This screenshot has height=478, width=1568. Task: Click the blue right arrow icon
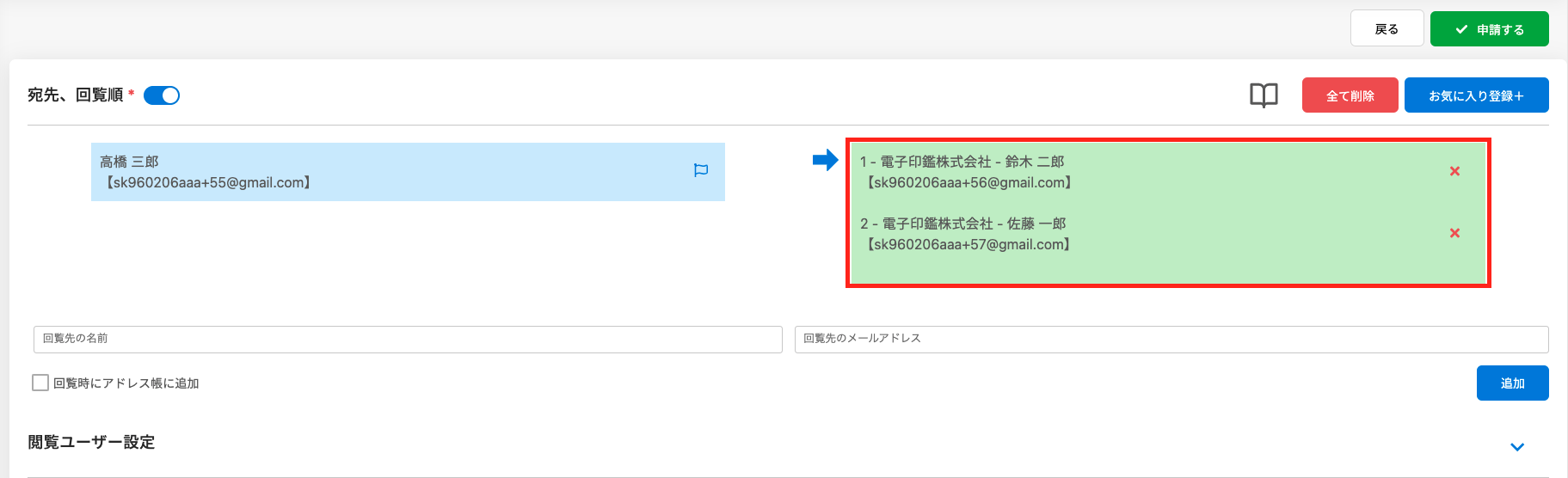826,160
